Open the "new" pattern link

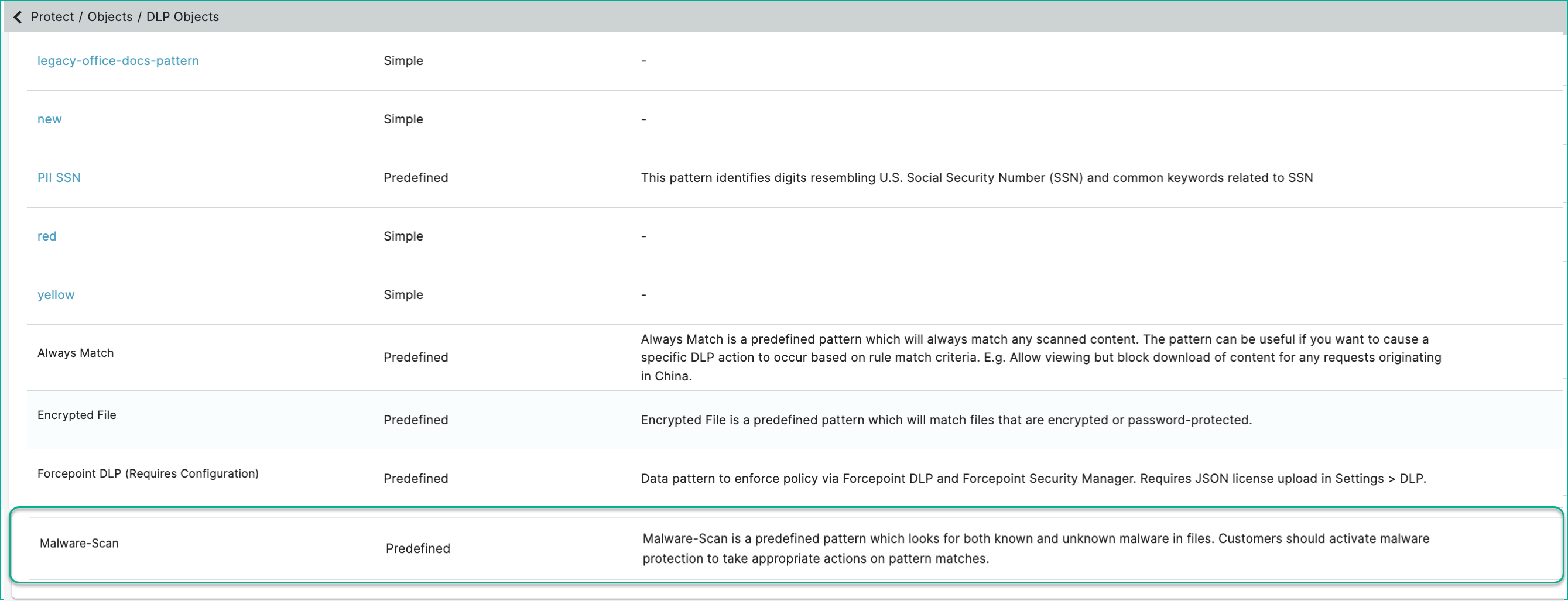point(49,119)
